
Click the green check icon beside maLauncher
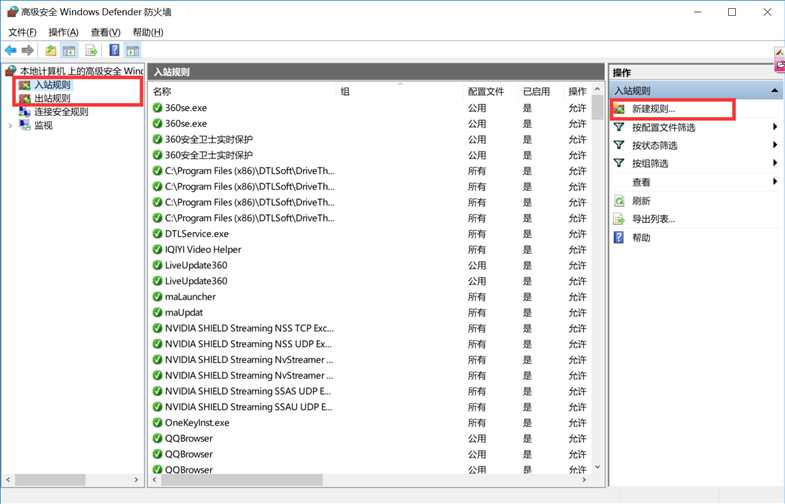(157, 297)
